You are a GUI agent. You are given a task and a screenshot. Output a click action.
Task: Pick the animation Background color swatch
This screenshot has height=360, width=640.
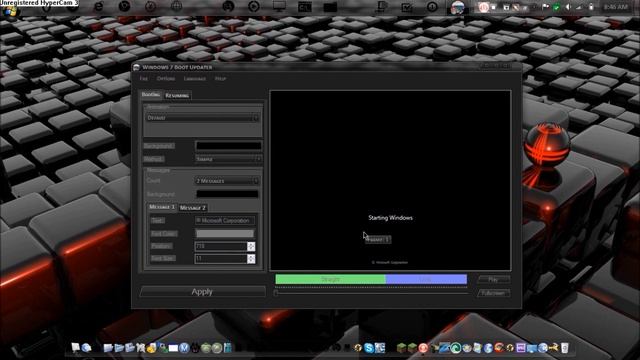click(x=229, y=146)
